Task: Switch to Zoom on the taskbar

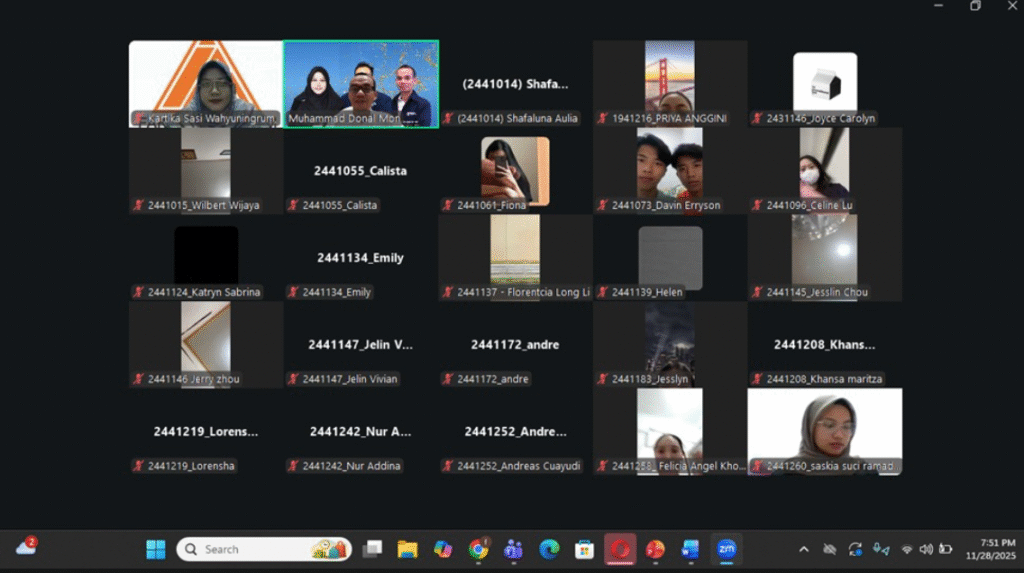Action: 726,549
